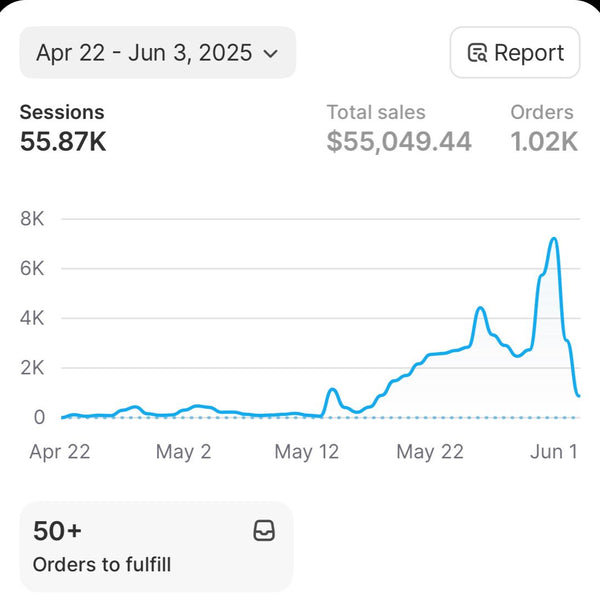Screen dimensions: 600x603
Task: Click the May 2 label on the chart axis
Action: [x=183, y=452]
